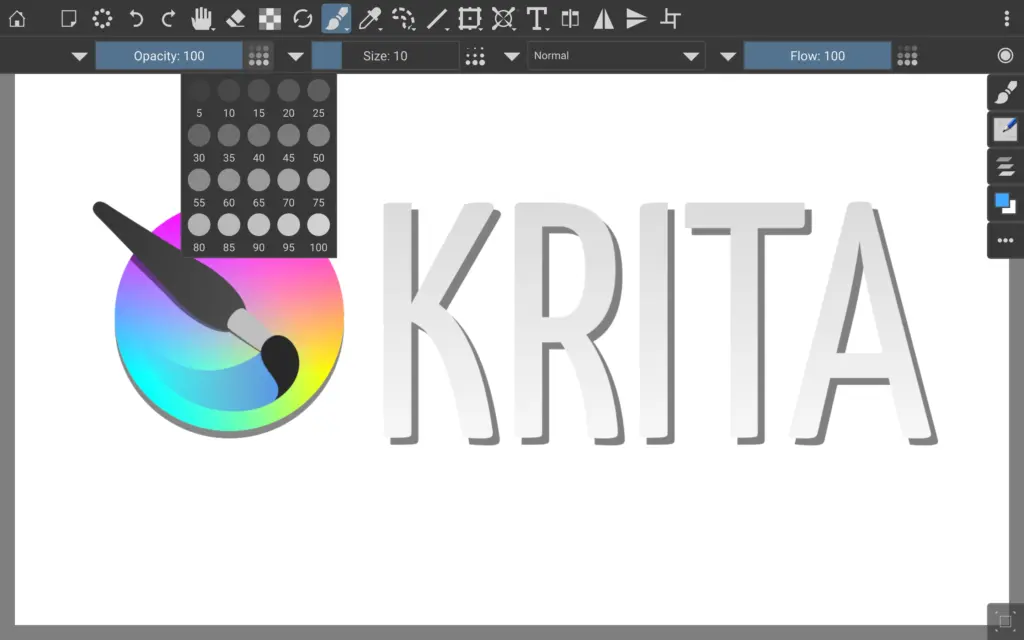Click the Undo arrow
Viewport: 1024px width, 640px height.
[135, 19]
